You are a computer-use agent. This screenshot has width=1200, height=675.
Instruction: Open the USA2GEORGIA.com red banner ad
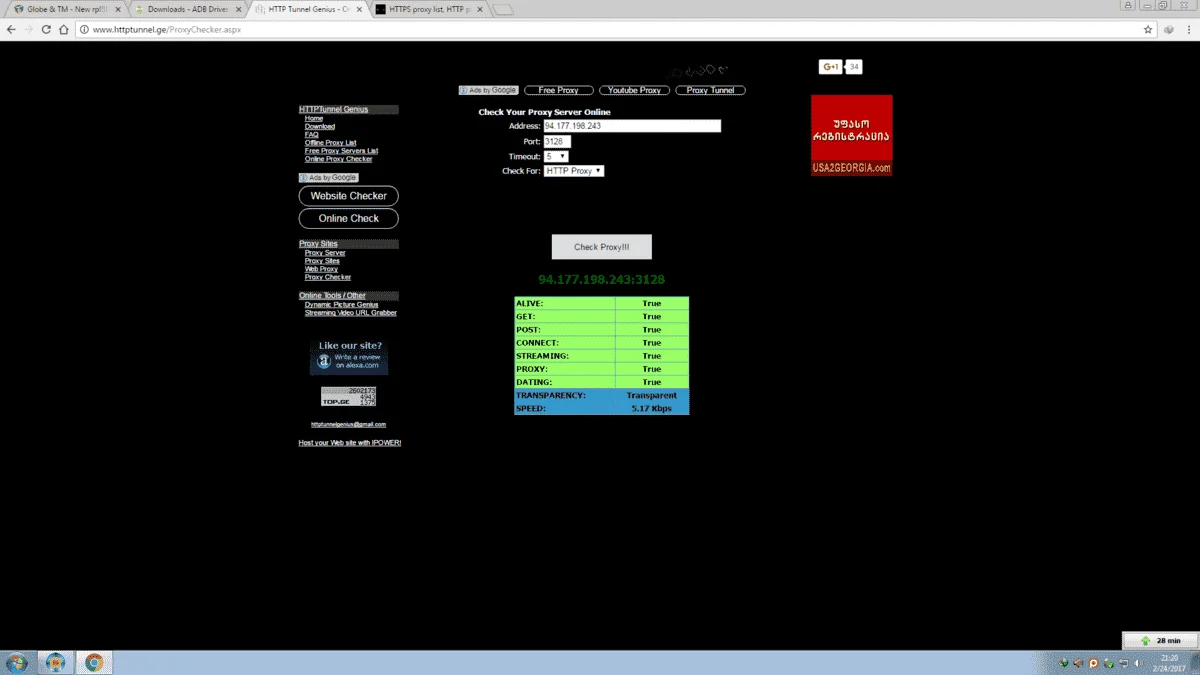[x=852, y=135]
